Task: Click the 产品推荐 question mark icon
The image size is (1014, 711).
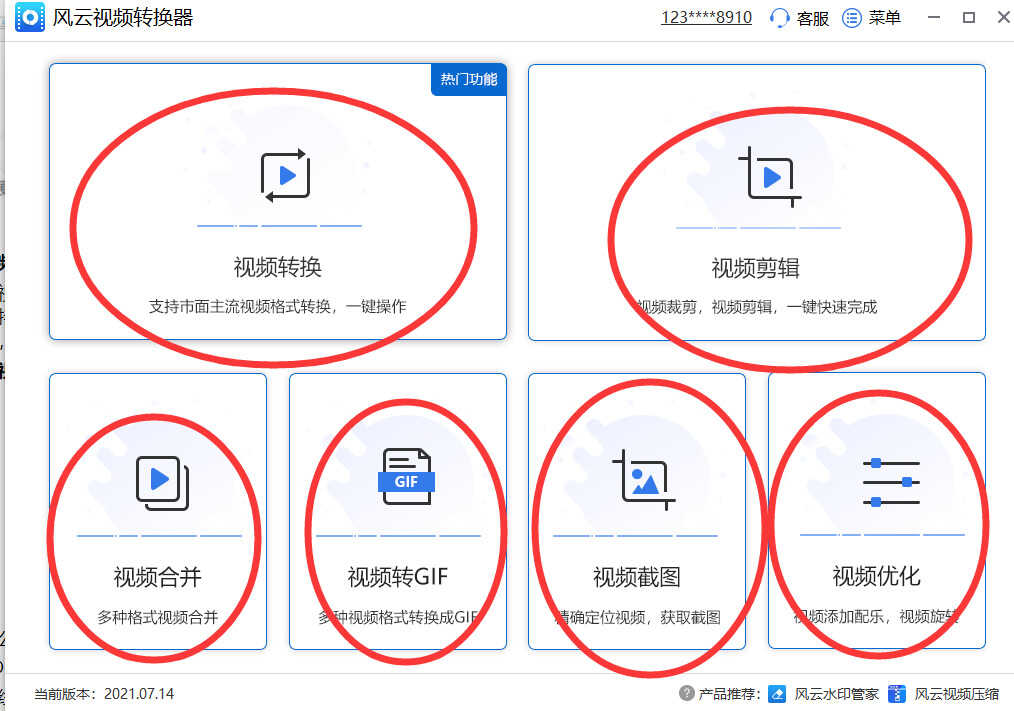Action: click(686, 693)
